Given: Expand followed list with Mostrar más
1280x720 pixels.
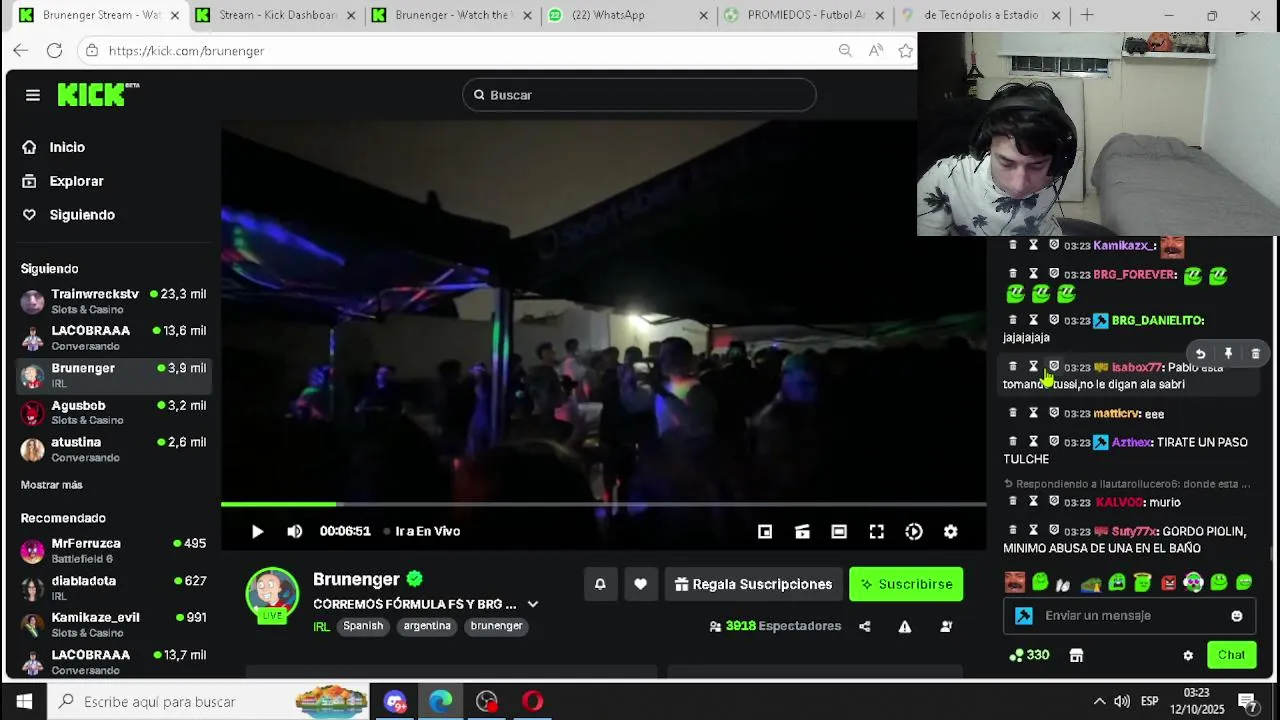Looking at the screenshot, I should coord(52,485).
